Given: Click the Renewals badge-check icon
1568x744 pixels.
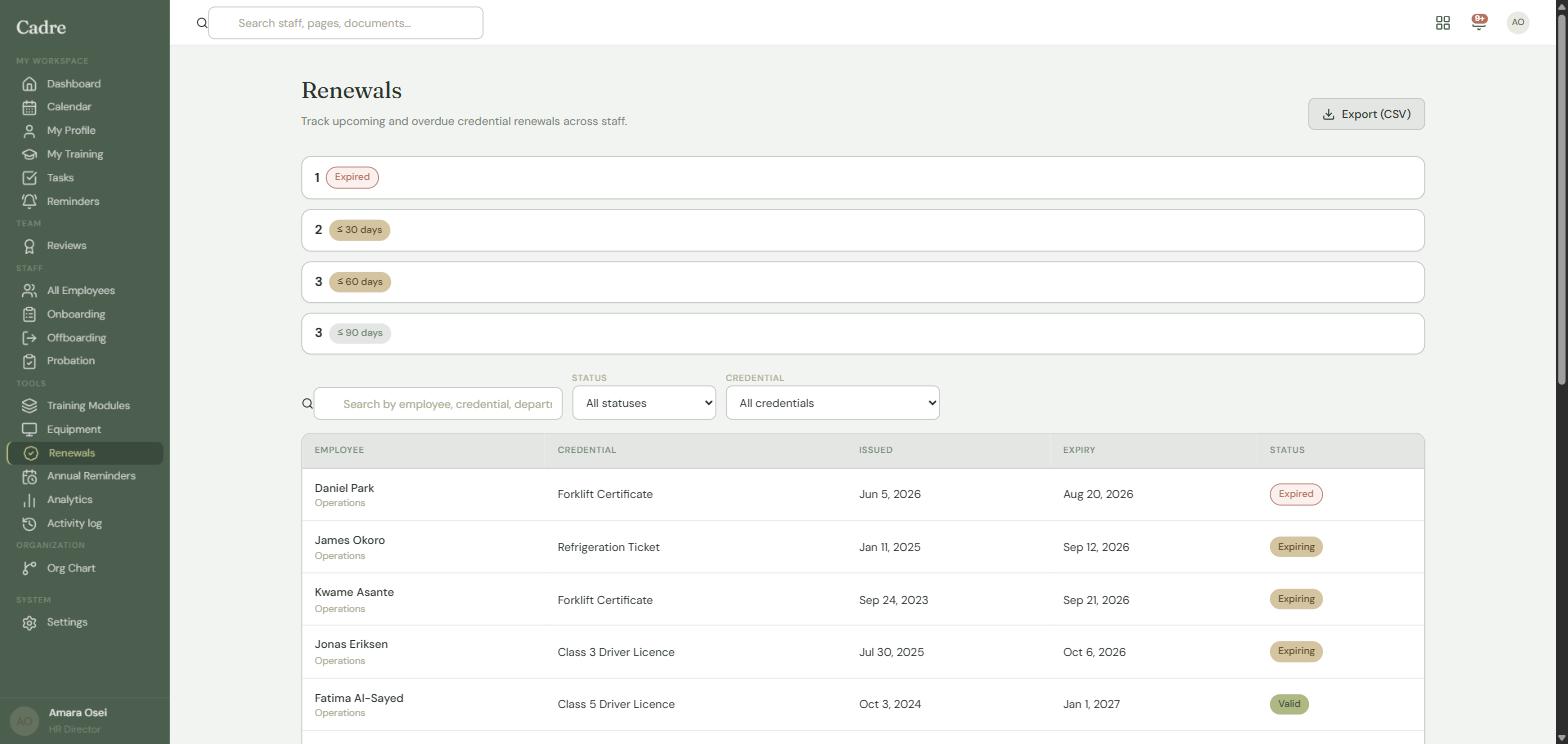Looking at the screenshot, I should (x=31, y=453).
